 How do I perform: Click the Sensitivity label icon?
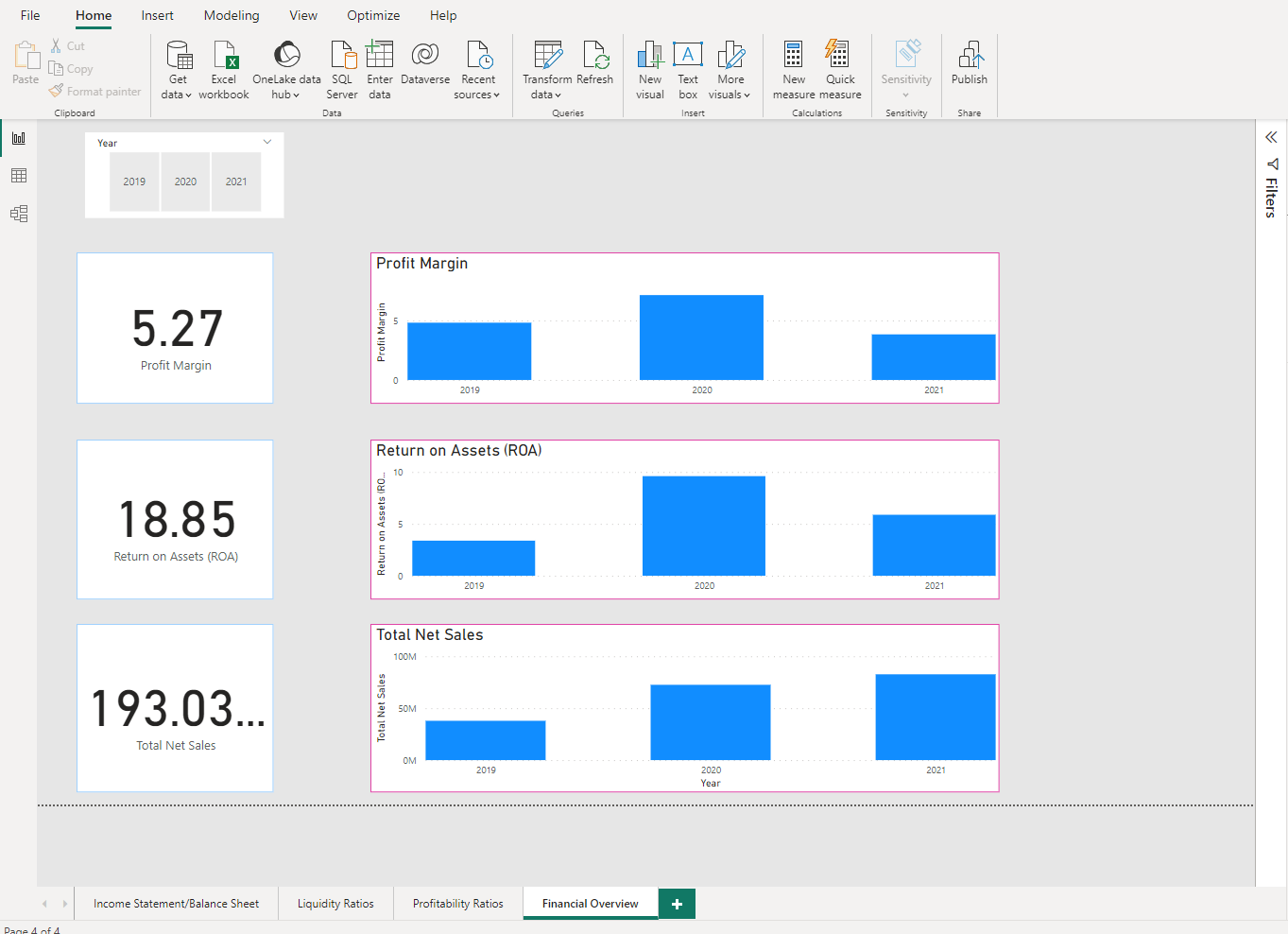[907, 55]
